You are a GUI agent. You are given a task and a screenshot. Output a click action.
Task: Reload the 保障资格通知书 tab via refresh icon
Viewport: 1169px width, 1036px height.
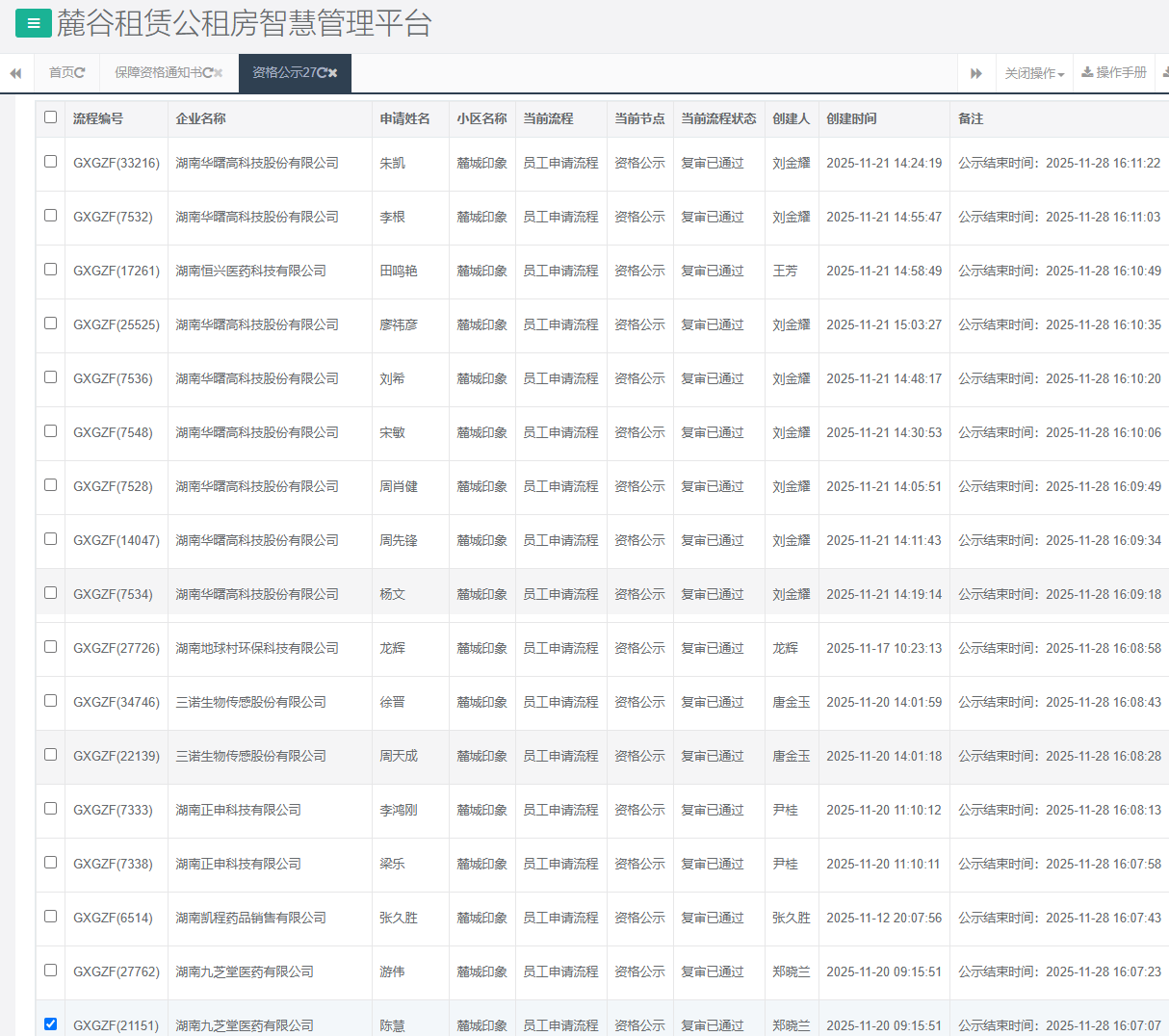click(207, 73)
